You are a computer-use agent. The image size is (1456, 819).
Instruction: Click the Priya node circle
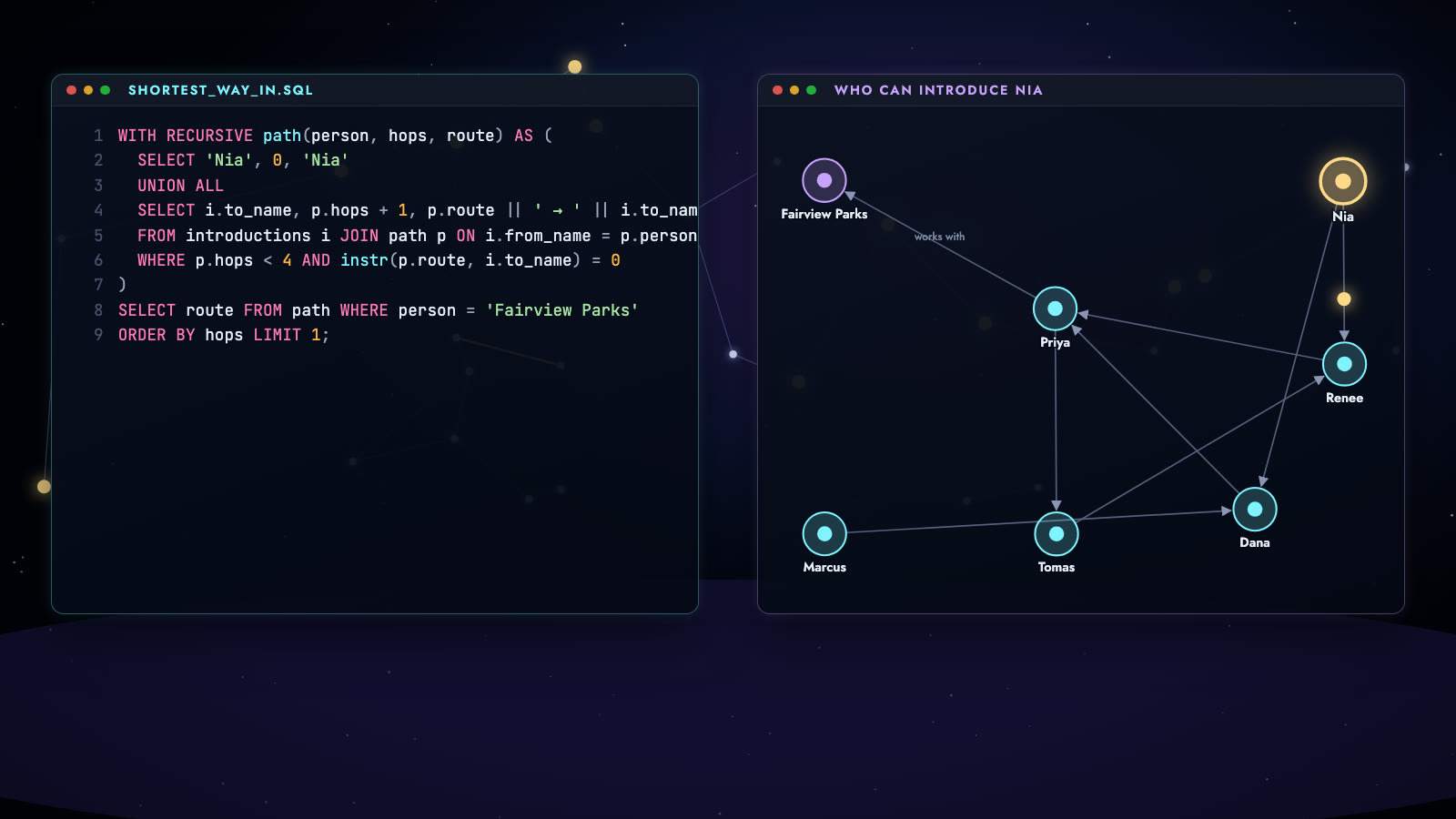coord(1056,308)
